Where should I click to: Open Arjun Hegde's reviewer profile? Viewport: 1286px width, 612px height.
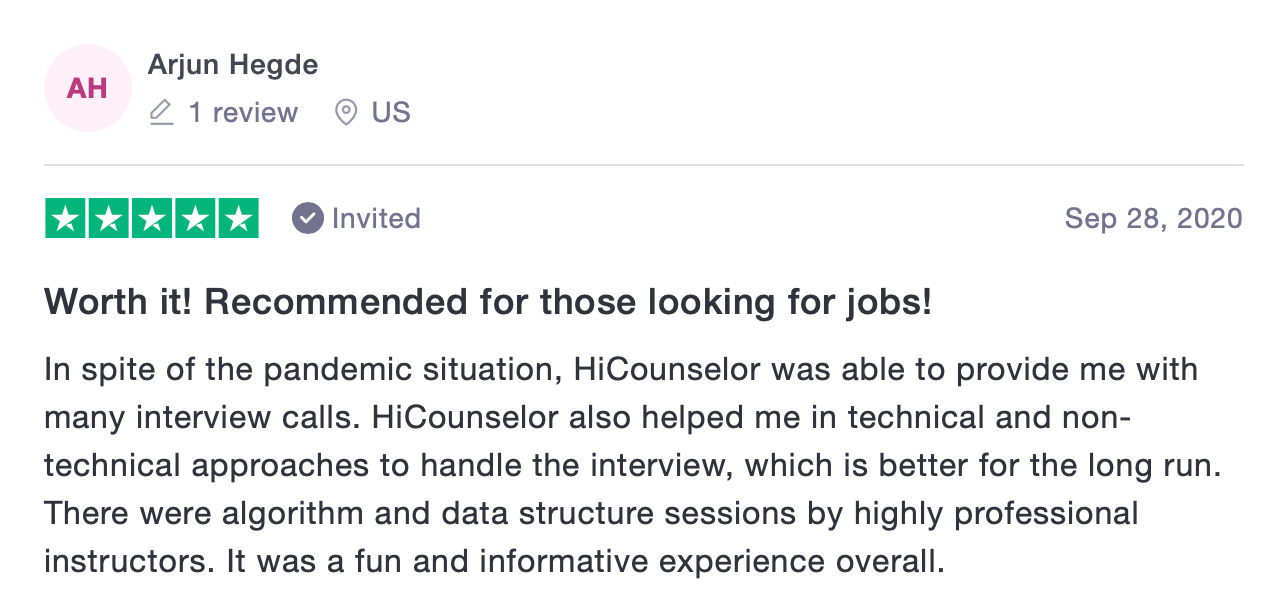tap(233, 65)
